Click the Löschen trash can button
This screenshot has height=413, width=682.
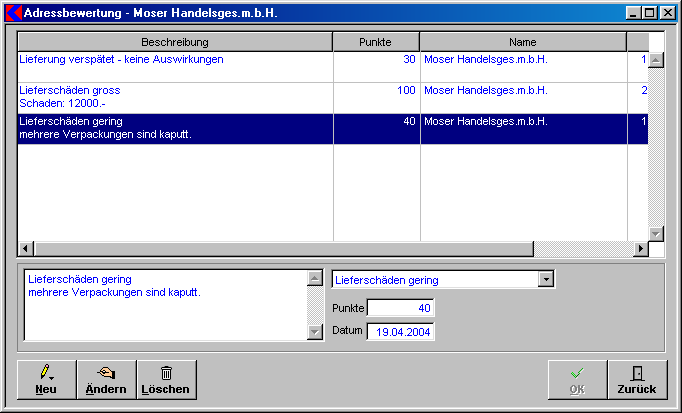point(166,379)
